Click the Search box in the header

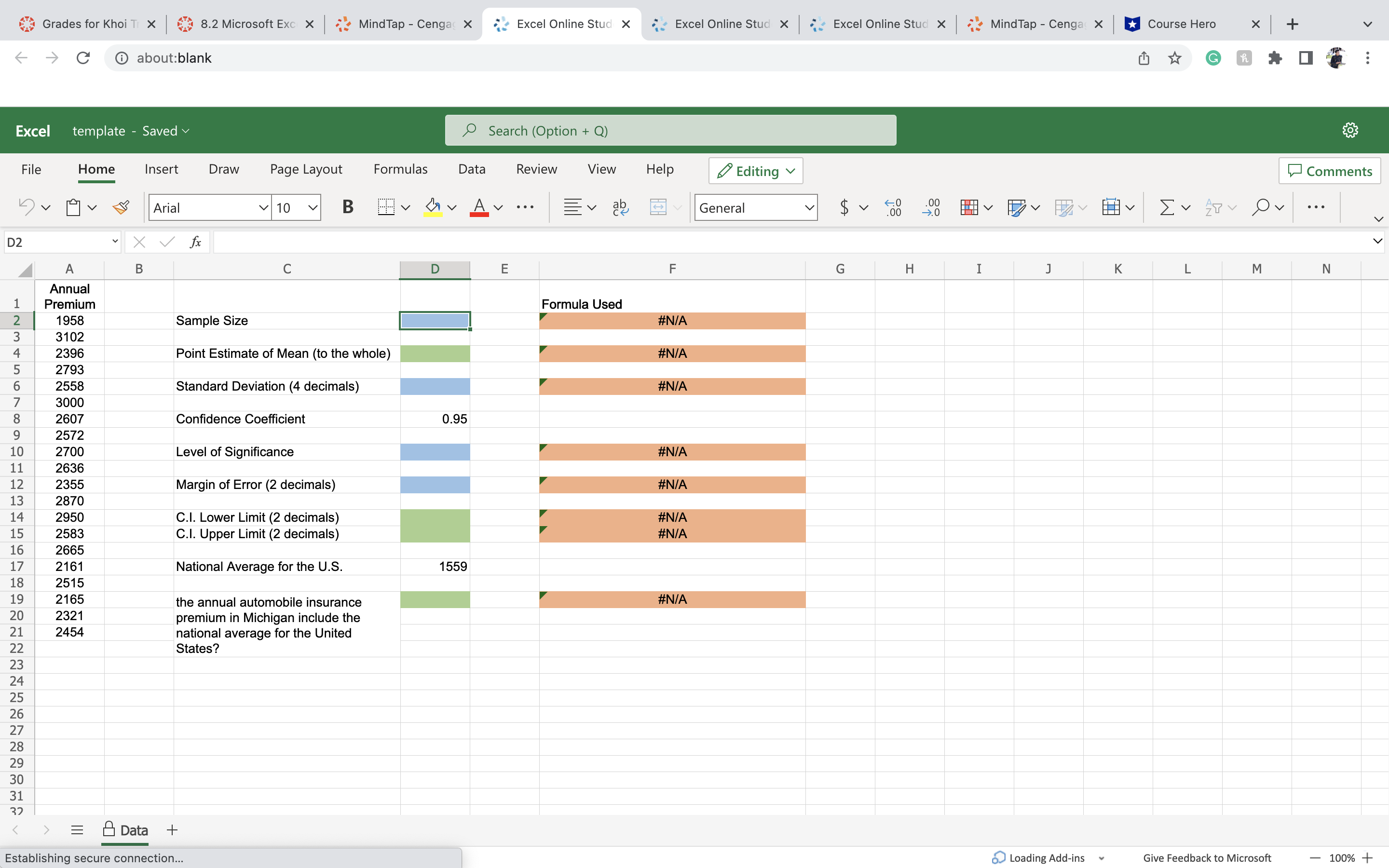point(670,131)
